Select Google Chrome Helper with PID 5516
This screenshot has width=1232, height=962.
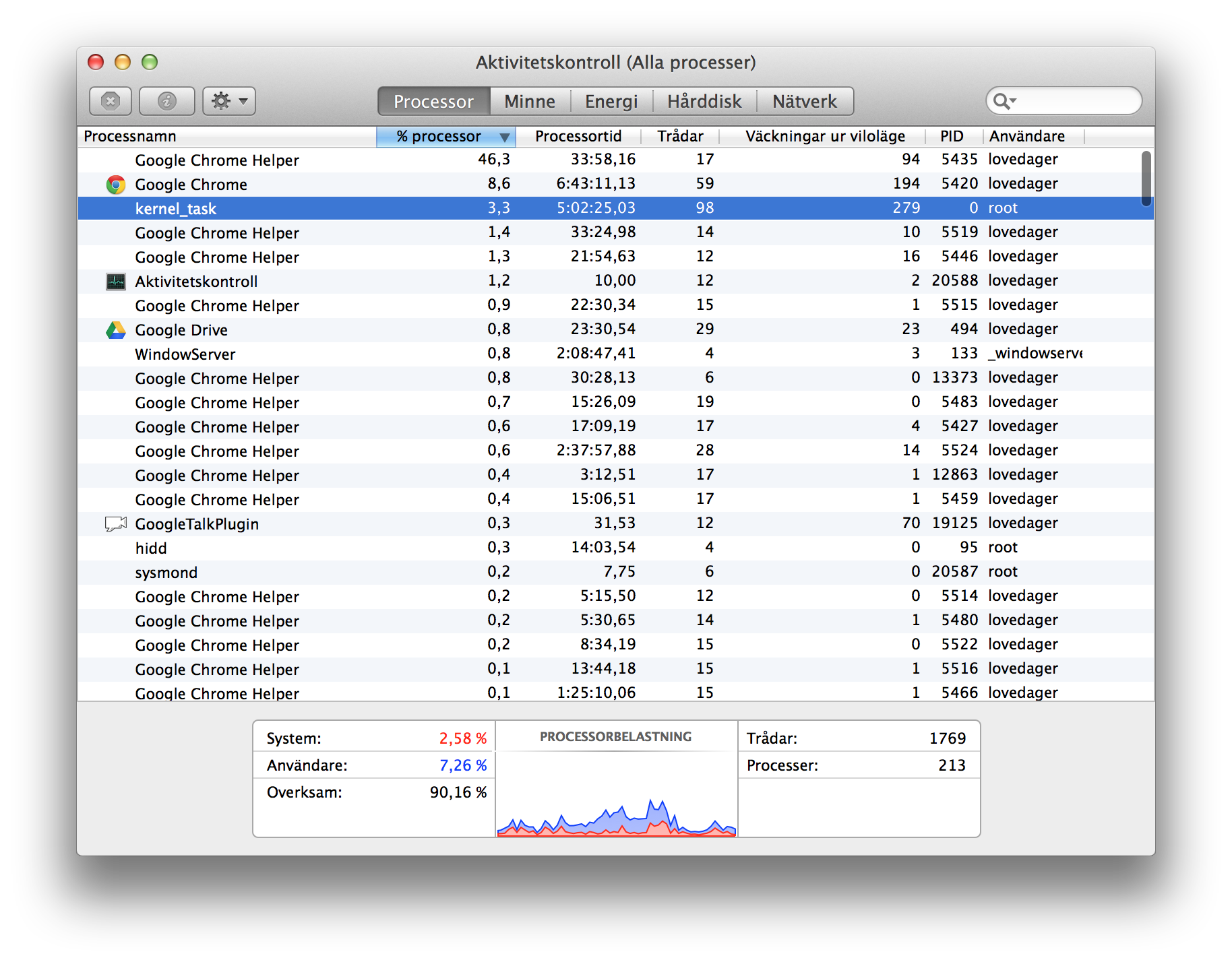click(x=615, y=669)
